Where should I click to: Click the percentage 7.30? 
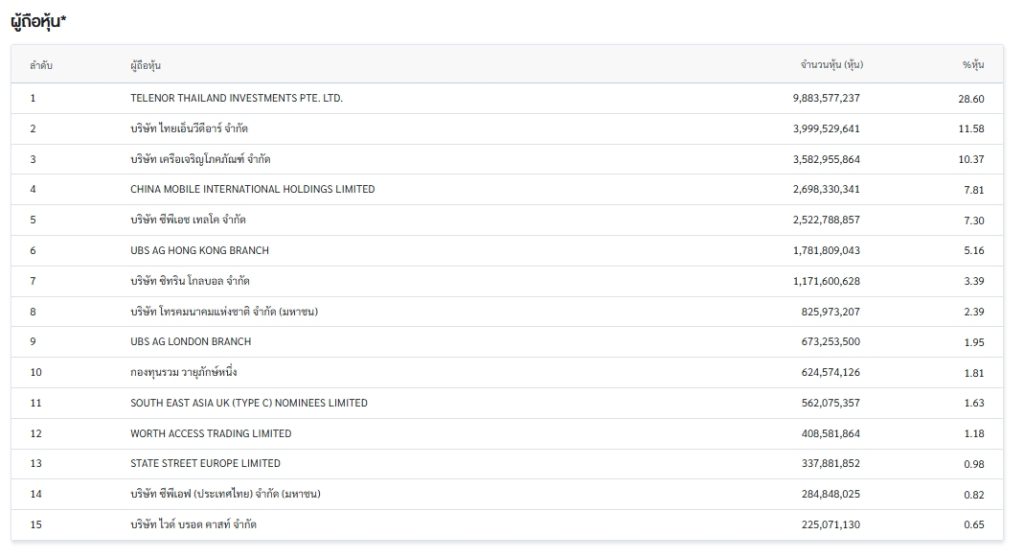[974, 220]
